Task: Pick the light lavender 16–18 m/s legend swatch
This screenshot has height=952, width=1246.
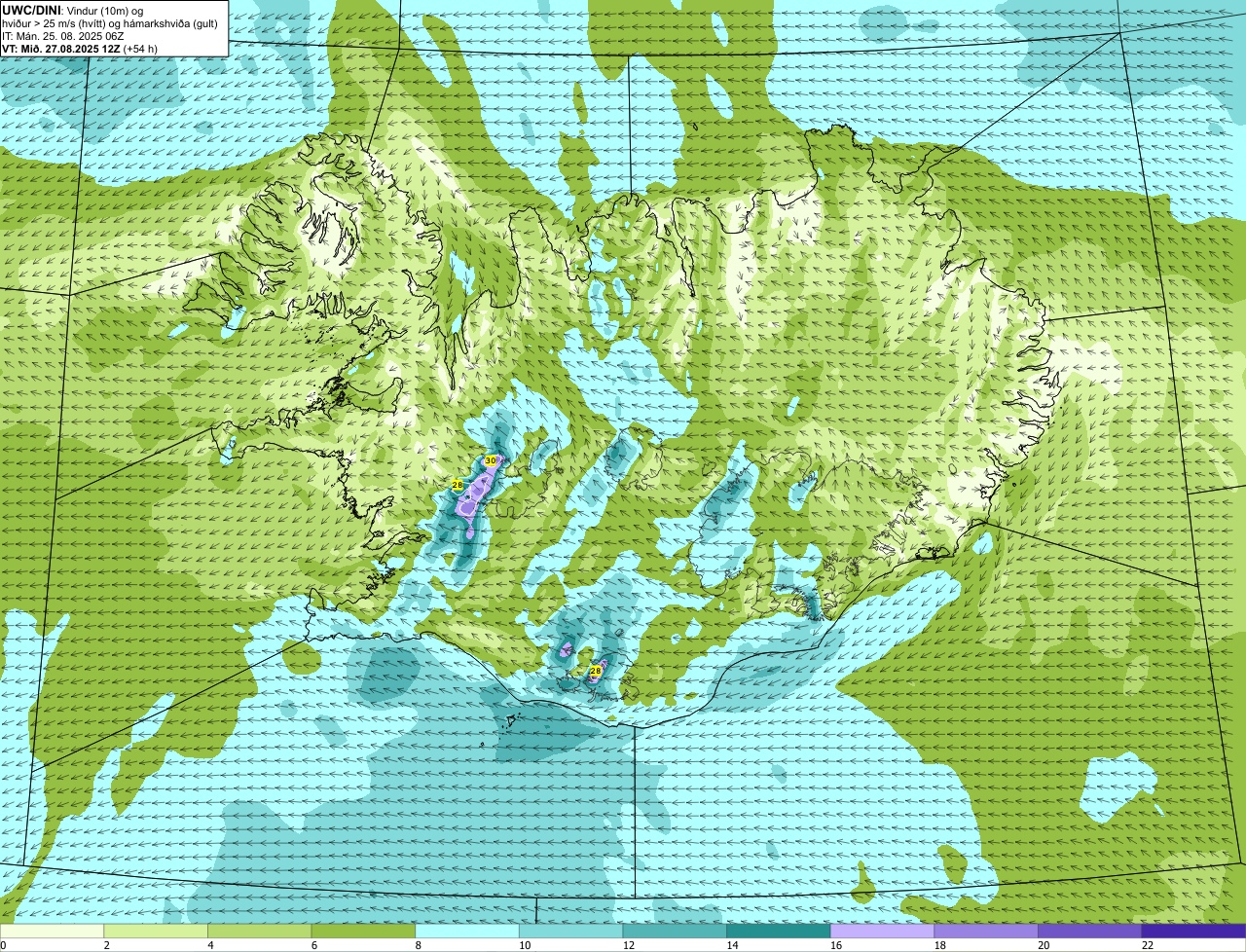Action: click(882, 931)
